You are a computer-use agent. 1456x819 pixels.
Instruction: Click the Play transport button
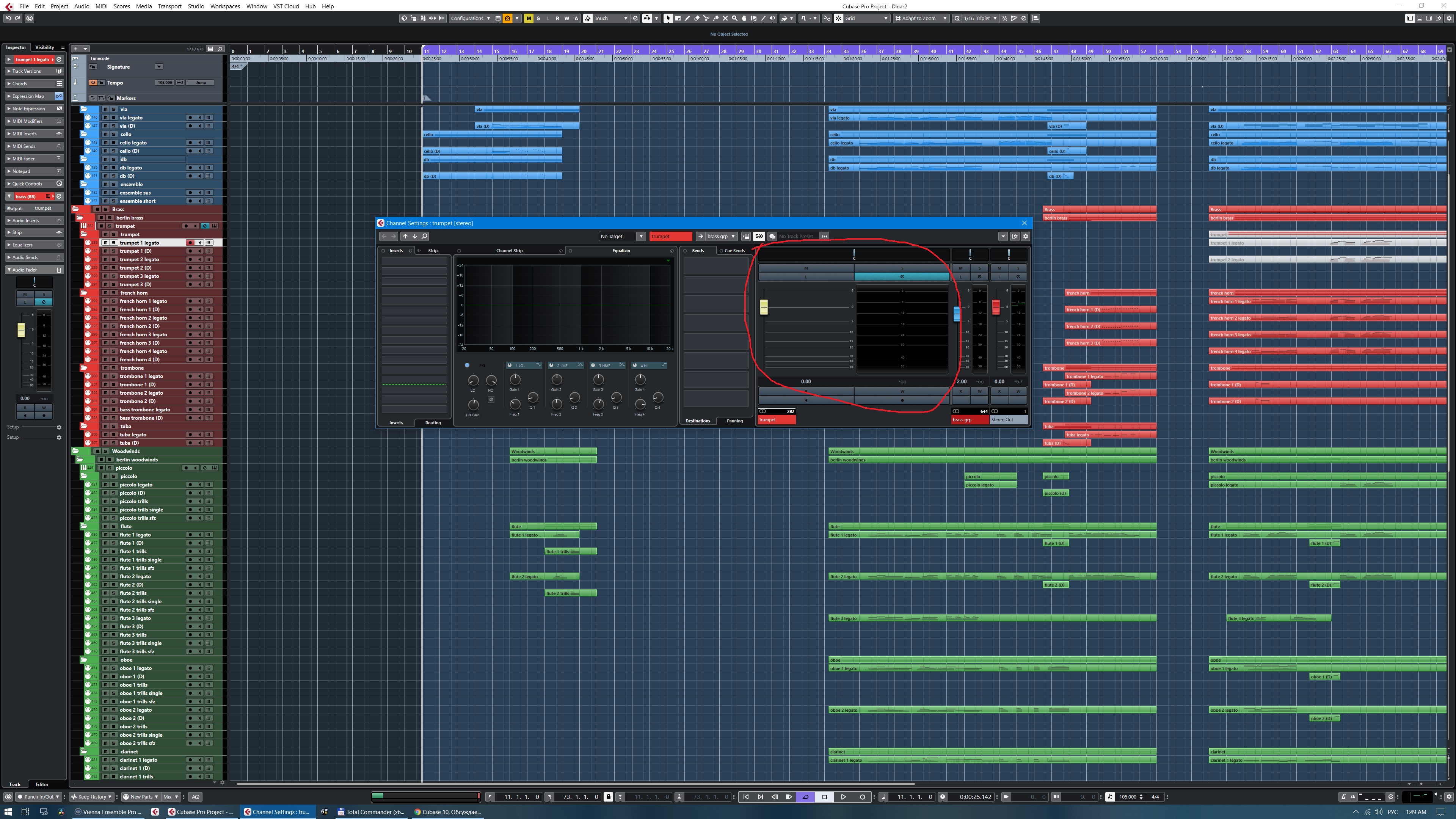(x=843, y=797)
